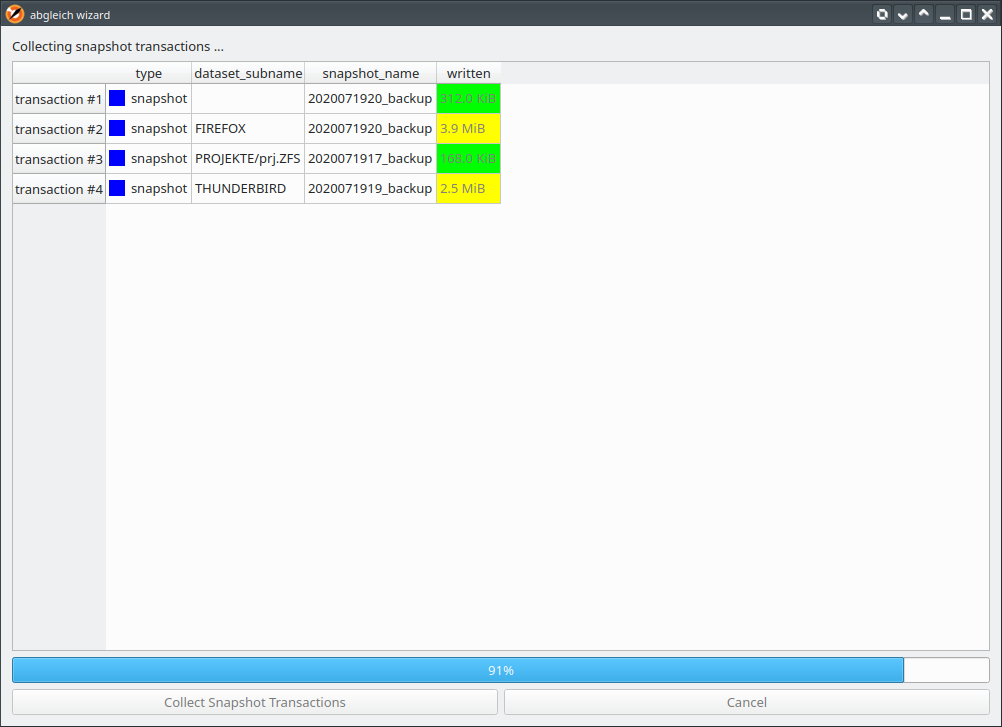Sort by the written column header
Viewport: 1002px width, 727px height.
coord(468,73)
